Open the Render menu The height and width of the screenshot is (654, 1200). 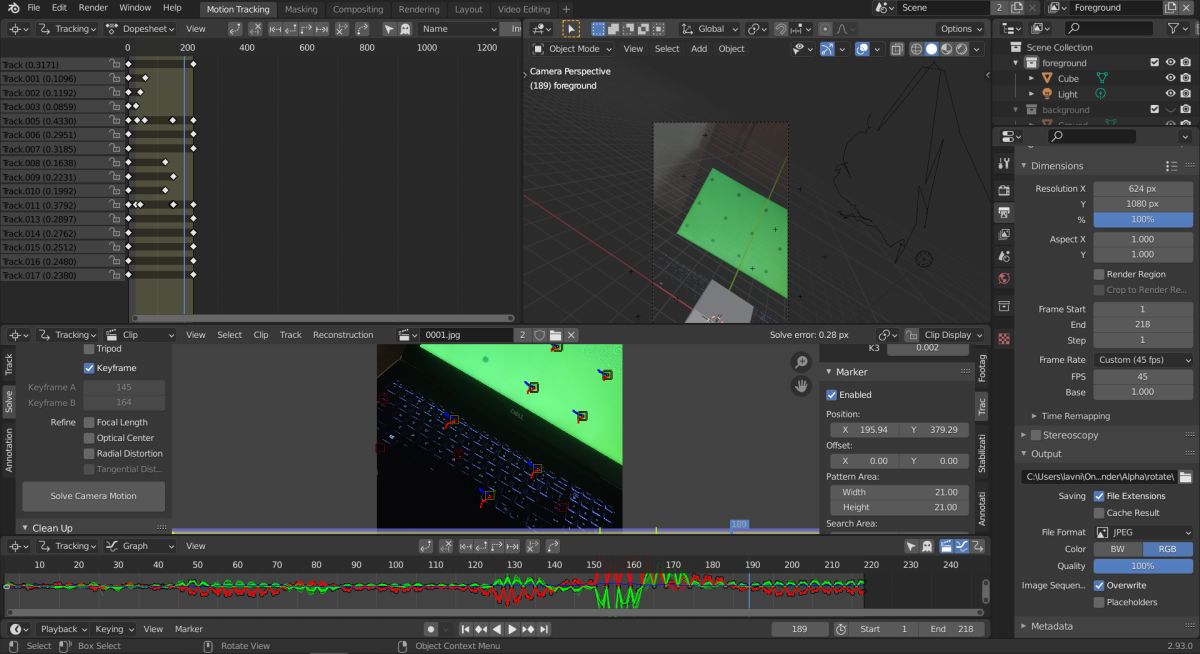pyautogui.click(x=93, y=8)
